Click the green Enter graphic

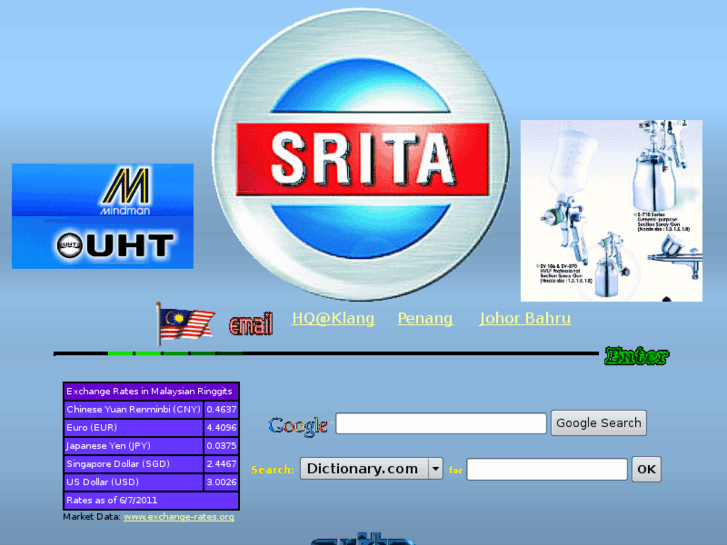[x=637, y=356]
